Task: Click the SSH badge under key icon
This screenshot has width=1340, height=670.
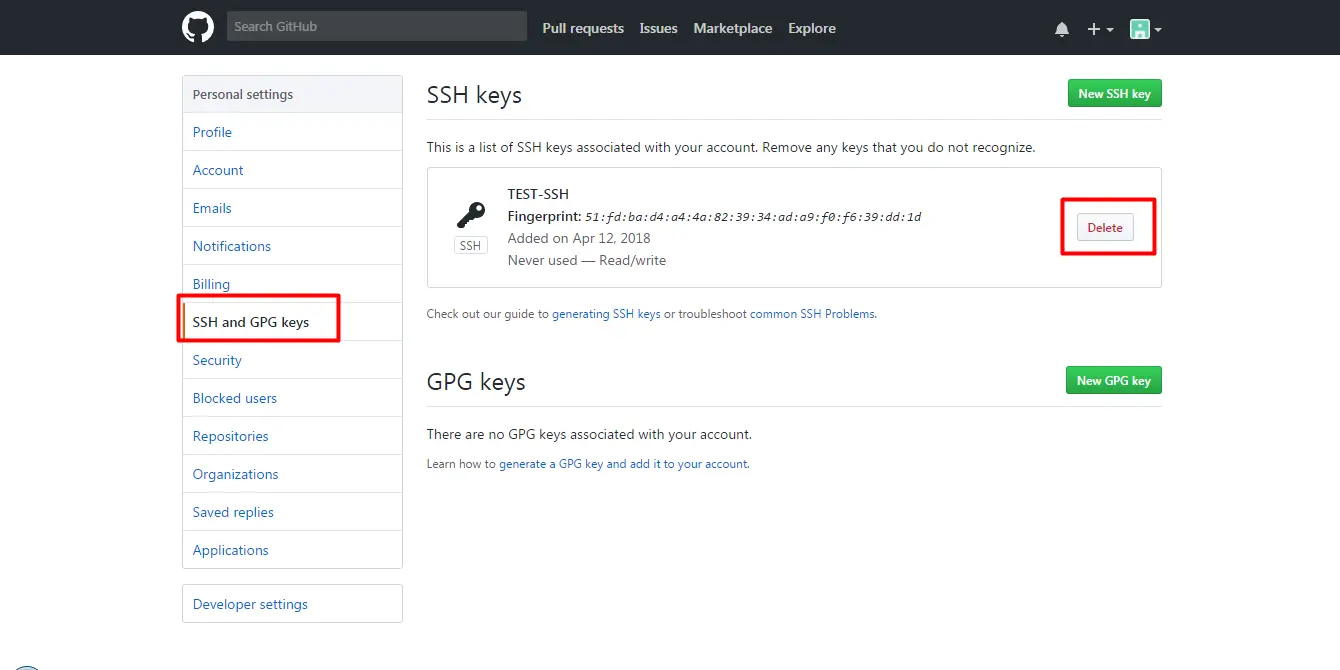Action: click(470, 245)
